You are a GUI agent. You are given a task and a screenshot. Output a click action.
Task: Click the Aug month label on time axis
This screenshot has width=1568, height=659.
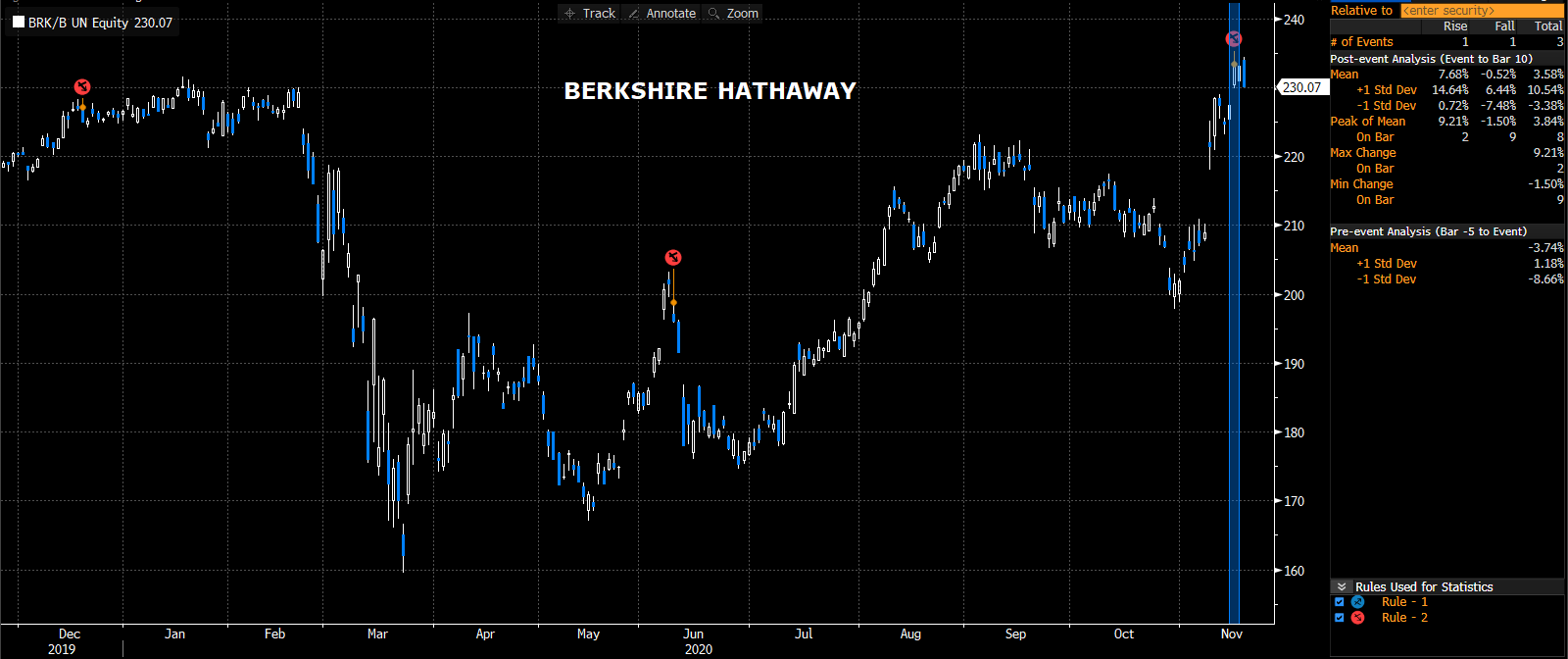click(910, 634)
